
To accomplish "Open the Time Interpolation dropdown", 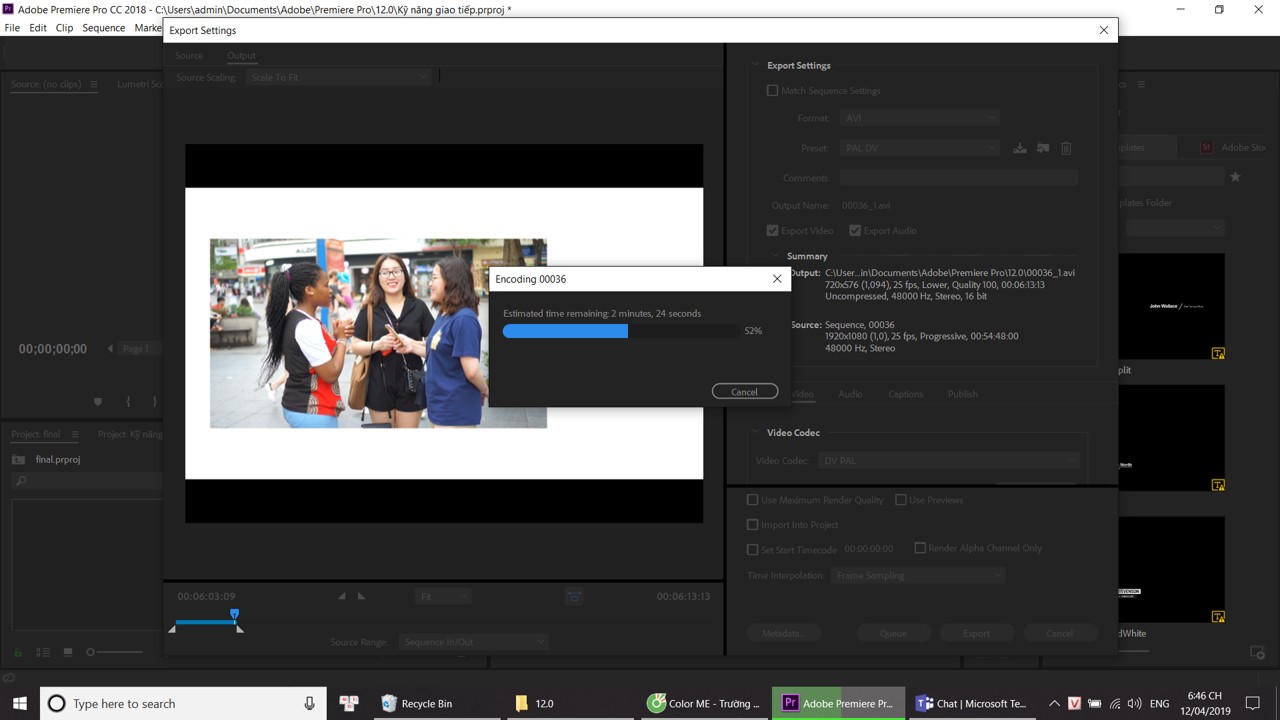I will (x=916, y=576).
